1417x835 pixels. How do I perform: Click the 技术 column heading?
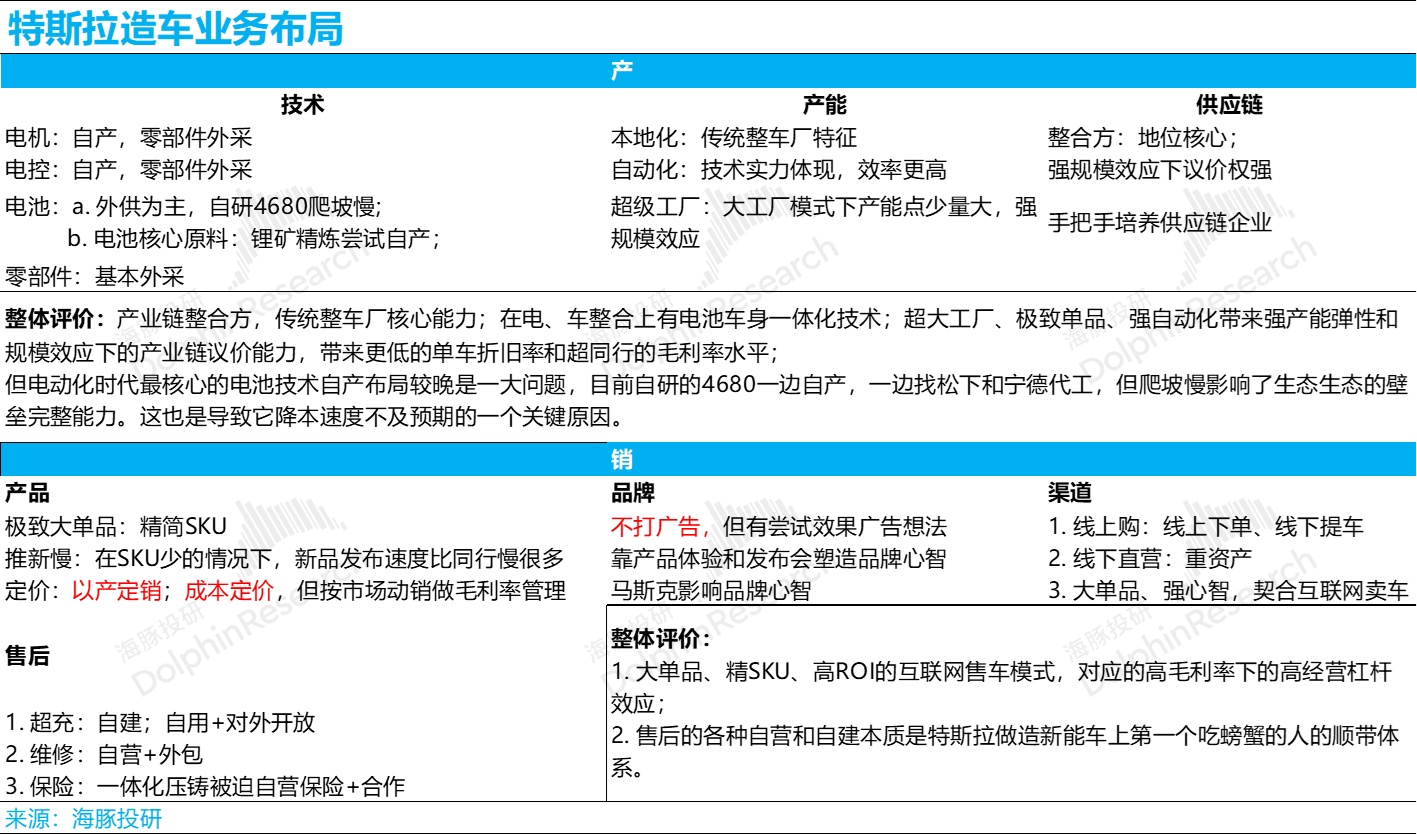302,106
